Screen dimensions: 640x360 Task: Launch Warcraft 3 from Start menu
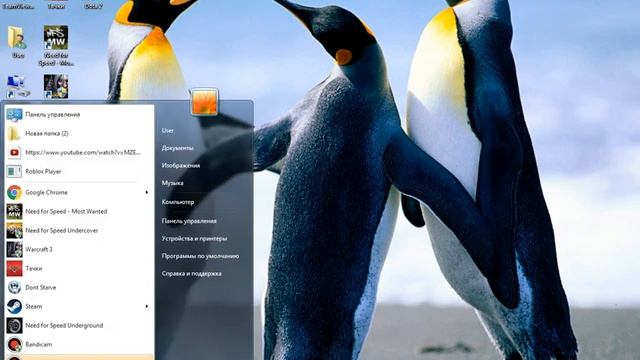(x=79, y=249)
